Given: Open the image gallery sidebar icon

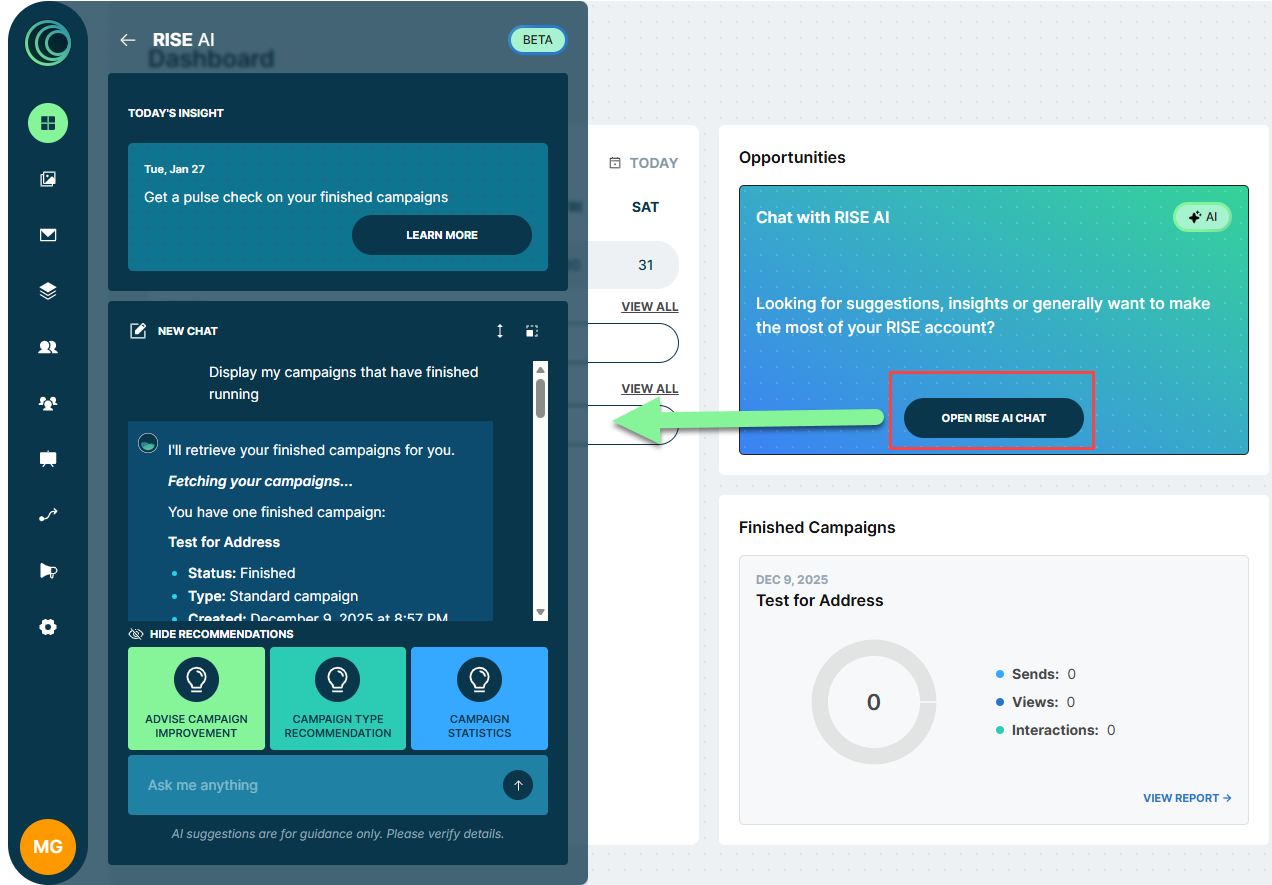Looking at the screenshot, I should click(x=48, y=180).
